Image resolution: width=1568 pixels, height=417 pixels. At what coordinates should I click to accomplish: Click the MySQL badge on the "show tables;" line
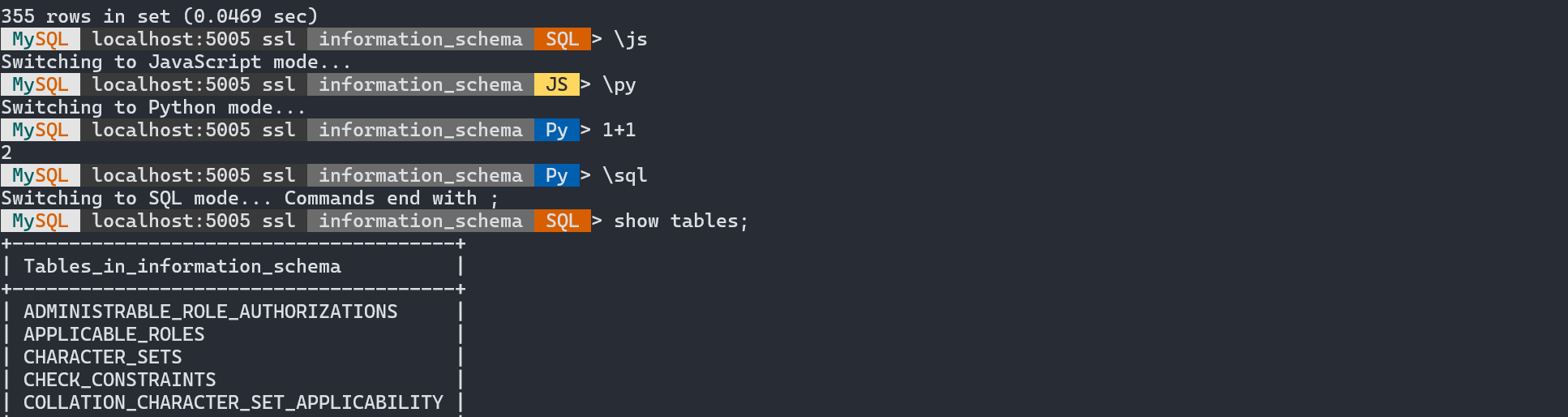40,221
